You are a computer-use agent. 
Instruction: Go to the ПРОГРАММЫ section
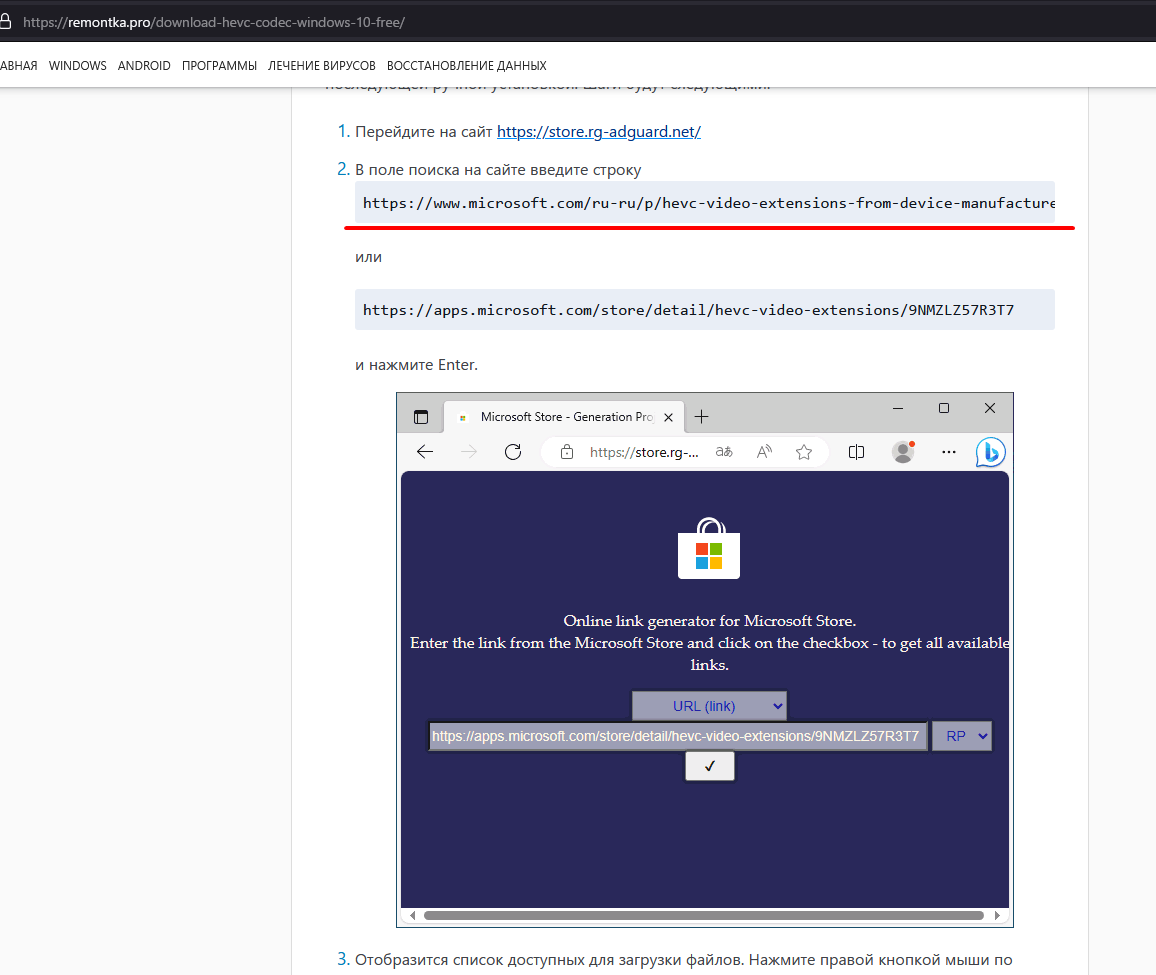(219, 66)
